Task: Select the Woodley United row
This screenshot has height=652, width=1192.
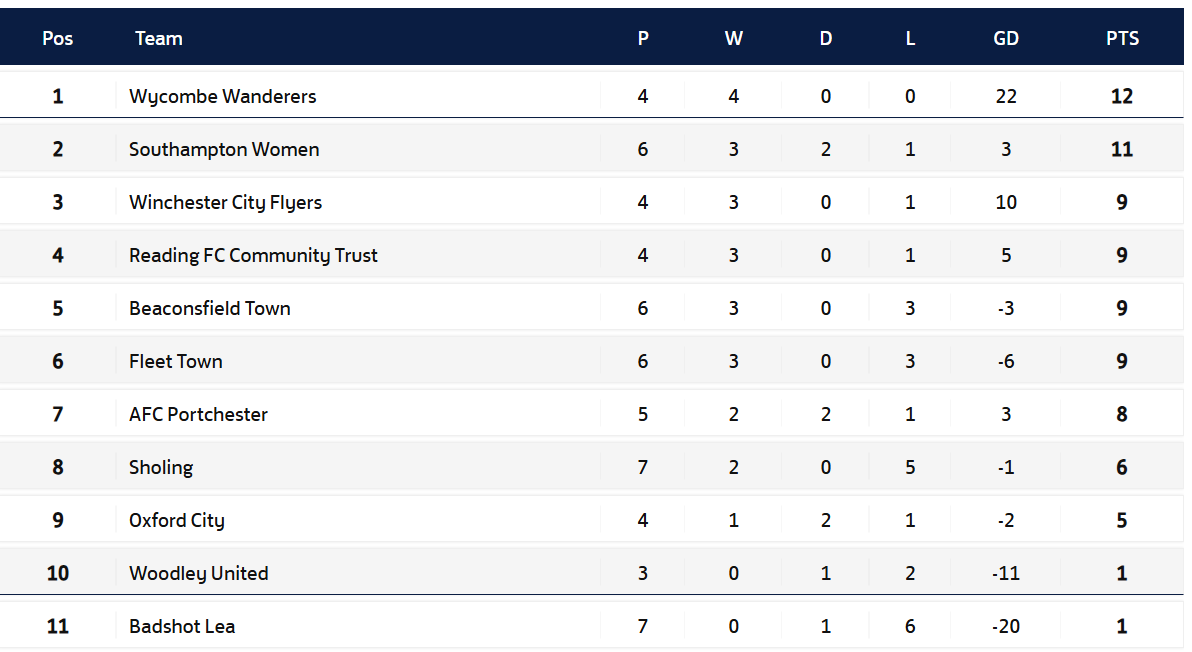Action: click(591, 573)
